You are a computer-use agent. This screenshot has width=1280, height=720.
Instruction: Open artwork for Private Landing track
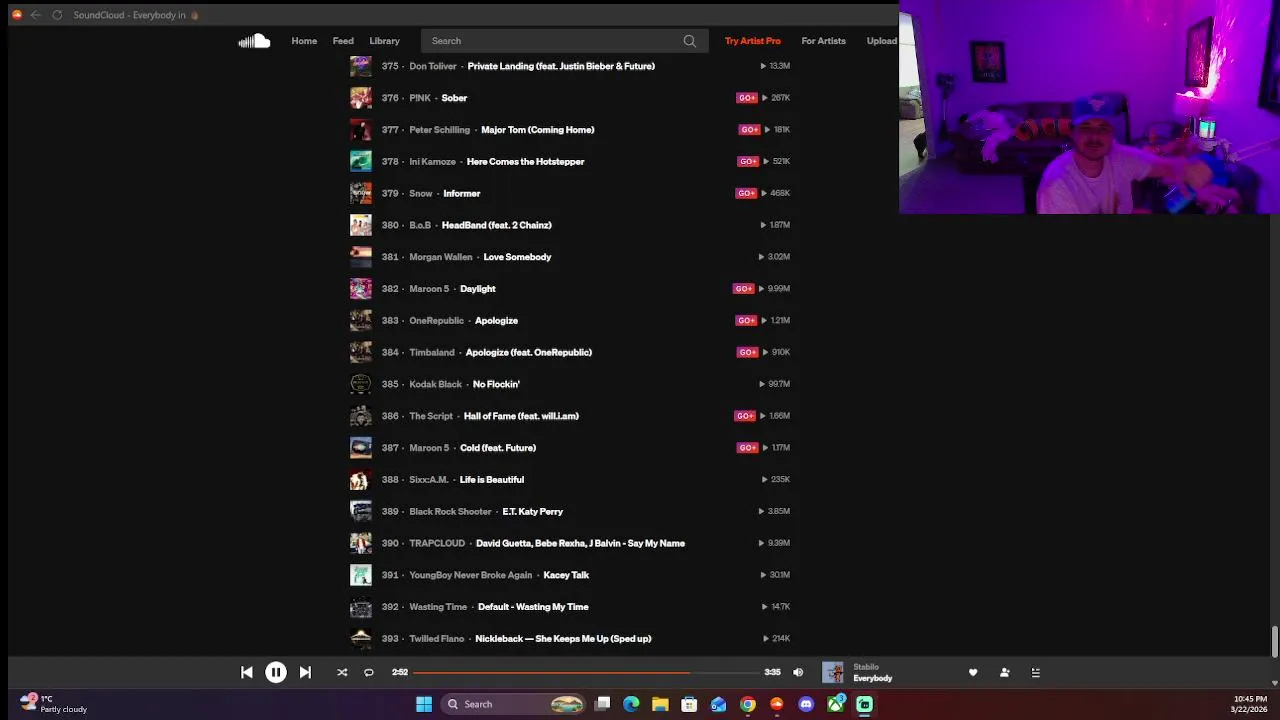(361, 66)
